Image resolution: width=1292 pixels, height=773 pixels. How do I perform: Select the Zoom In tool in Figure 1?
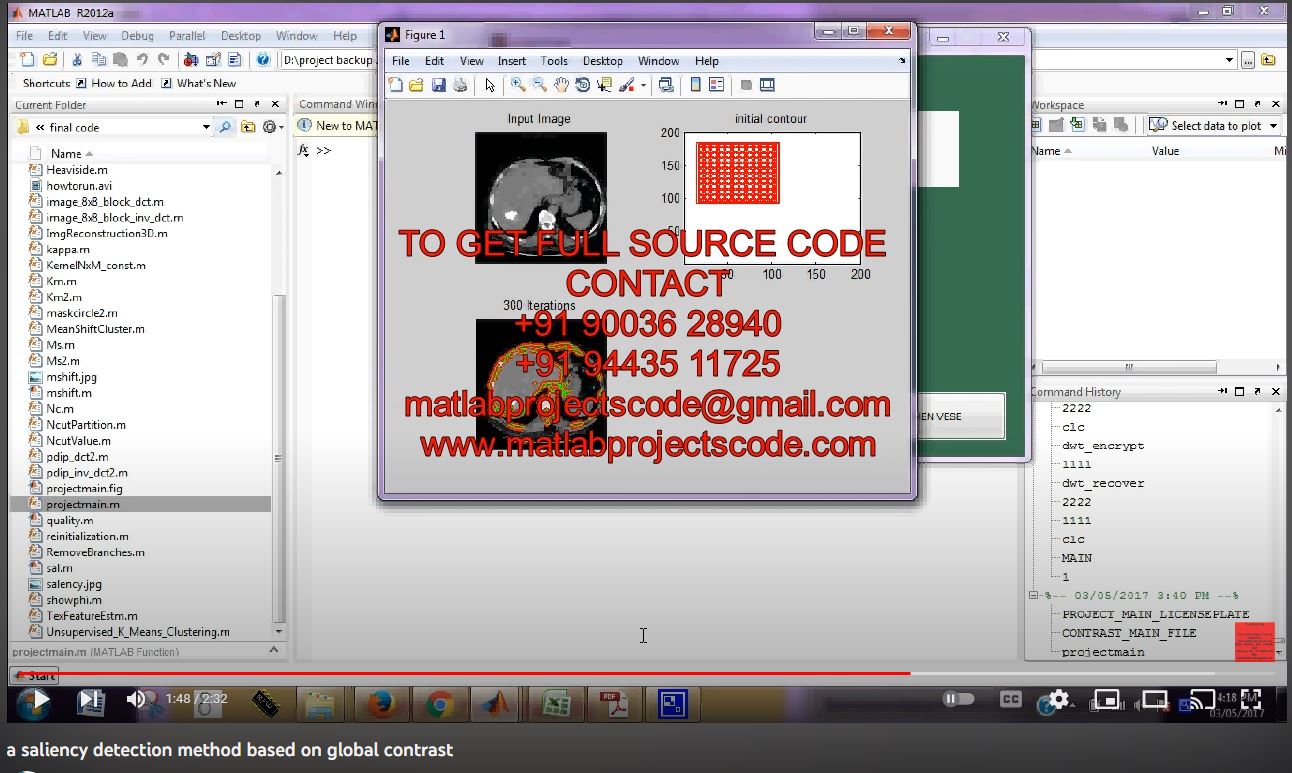click(518, 86)
